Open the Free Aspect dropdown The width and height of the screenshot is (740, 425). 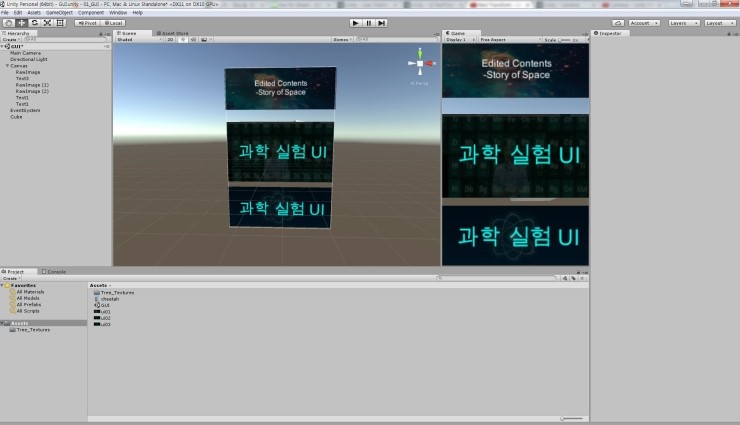coord(509,40)
